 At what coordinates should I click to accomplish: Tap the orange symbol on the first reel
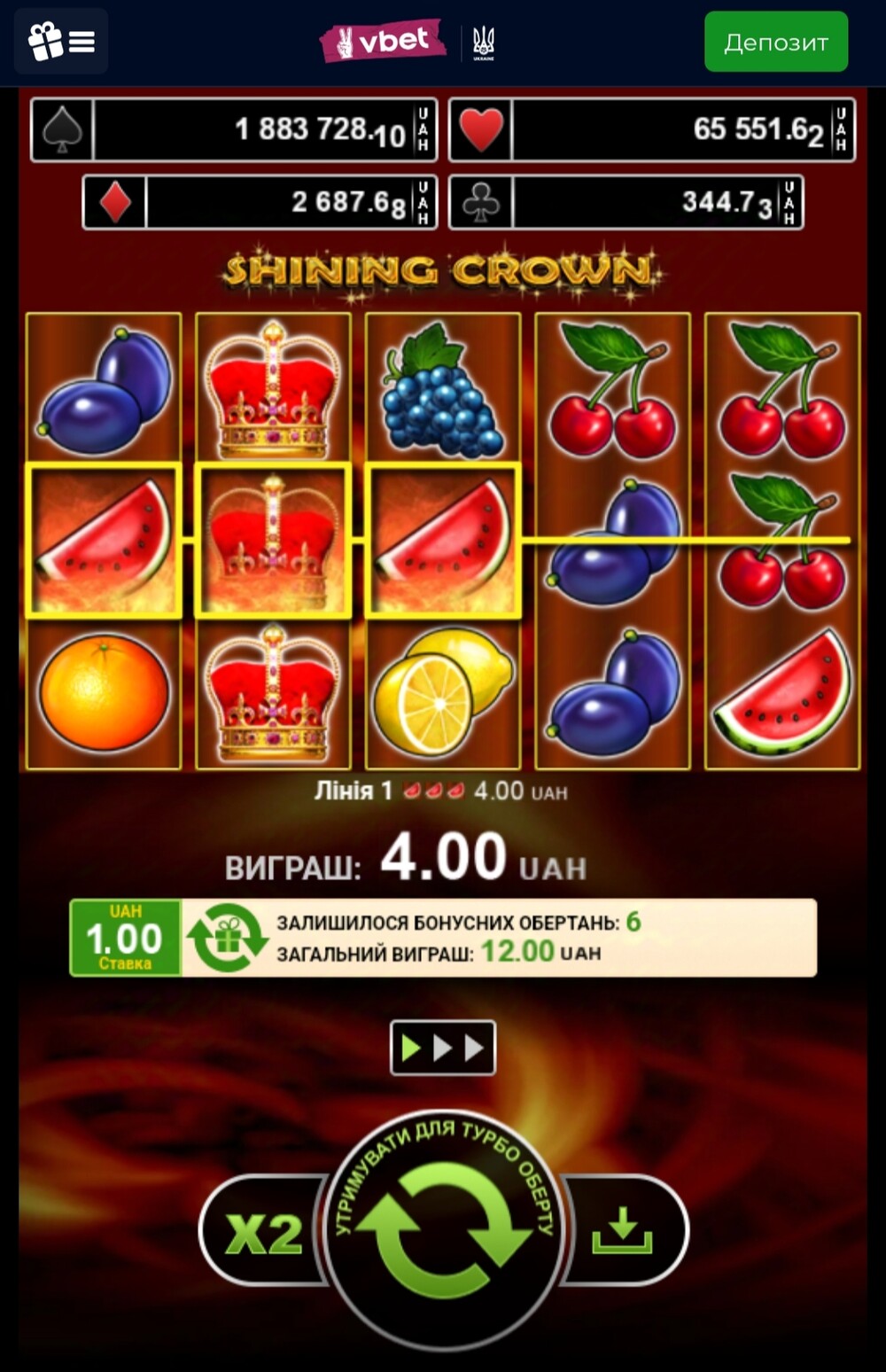coord(104,693)
